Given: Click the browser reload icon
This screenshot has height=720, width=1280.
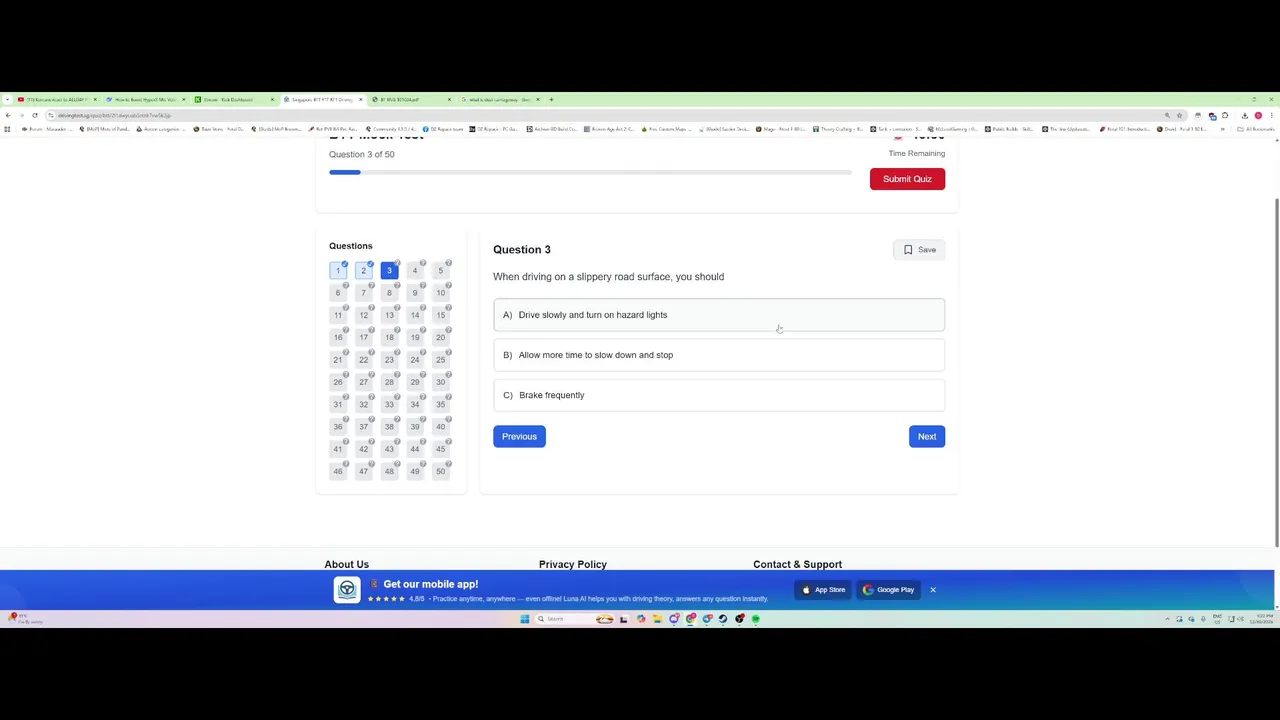Looking at the screenshot, I should pos(35,115).
